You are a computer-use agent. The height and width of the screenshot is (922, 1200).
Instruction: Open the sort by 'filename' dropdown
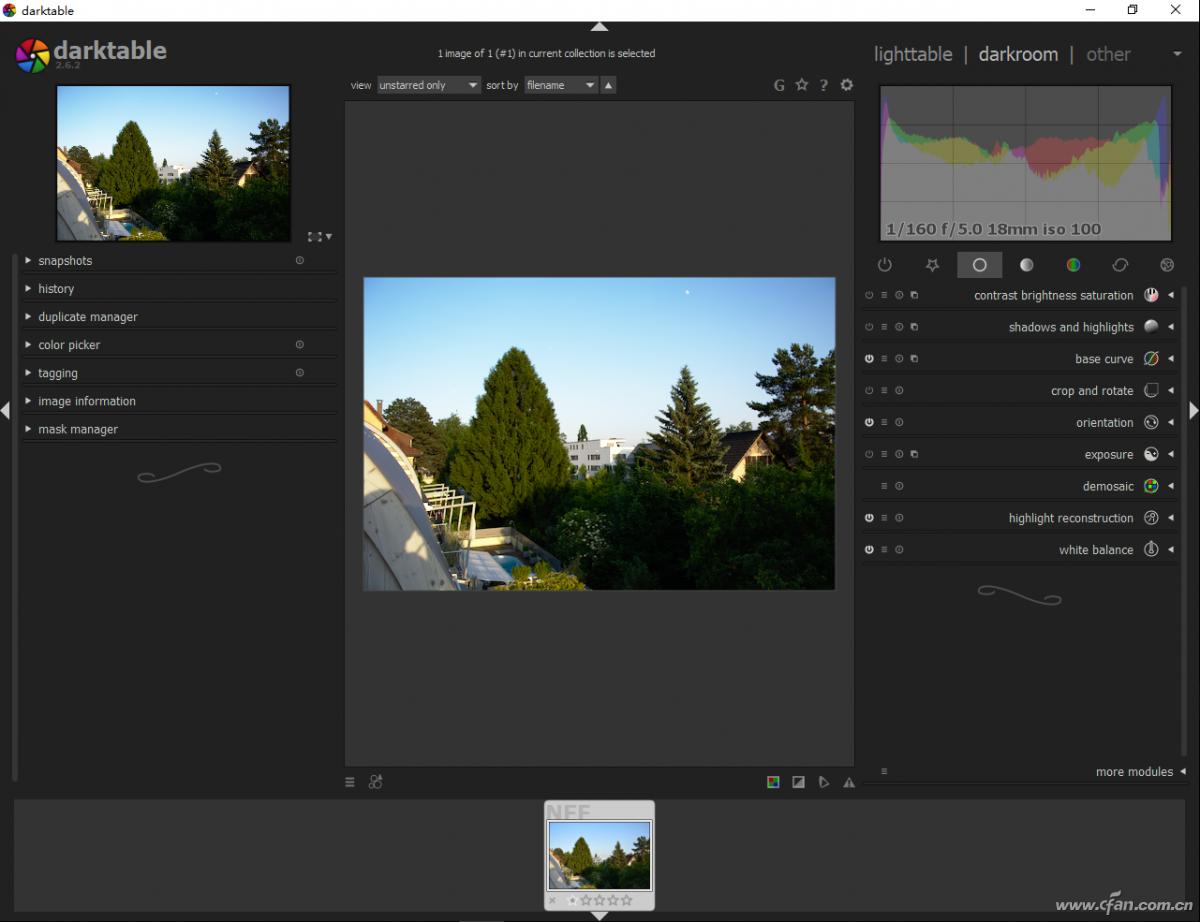click(x=561, y=86)
